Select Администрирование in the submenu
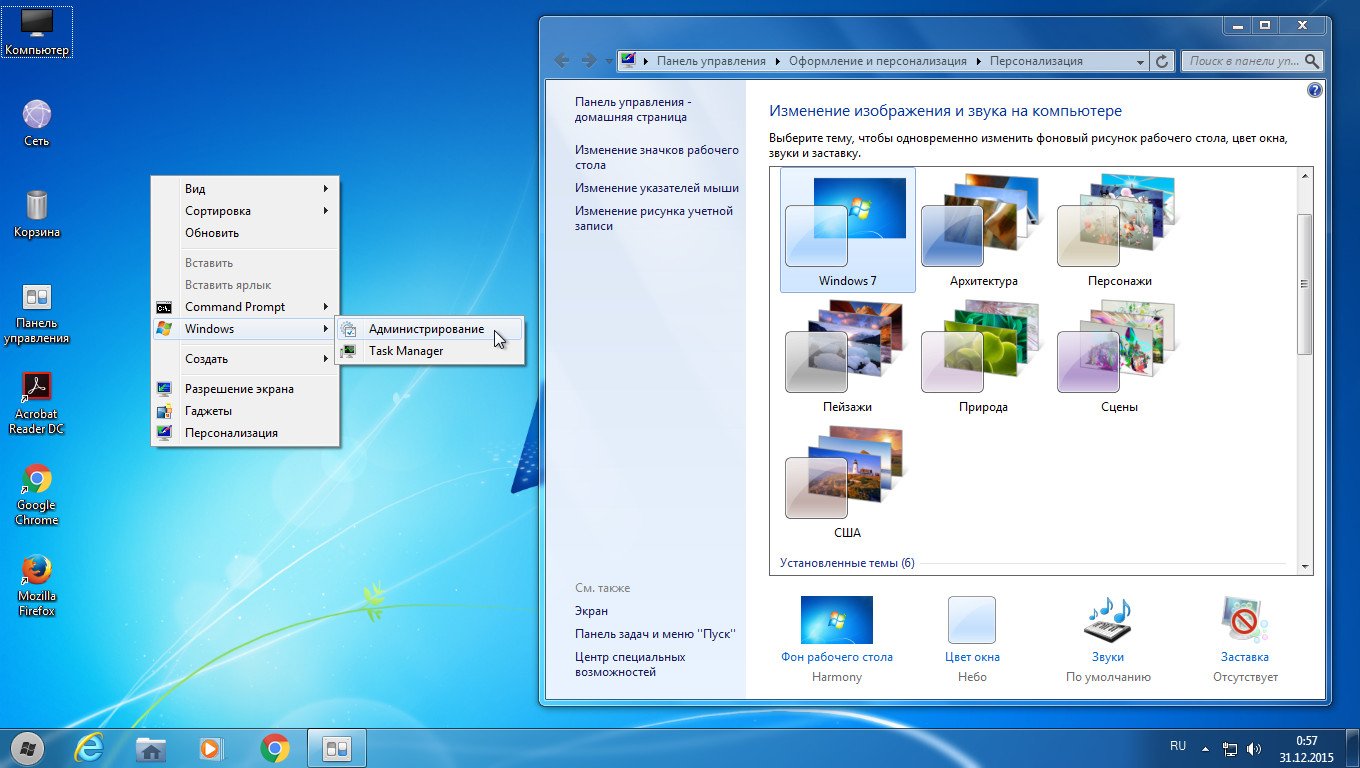The width and height of the screenshot is (1360, 768). click(429, 329)
